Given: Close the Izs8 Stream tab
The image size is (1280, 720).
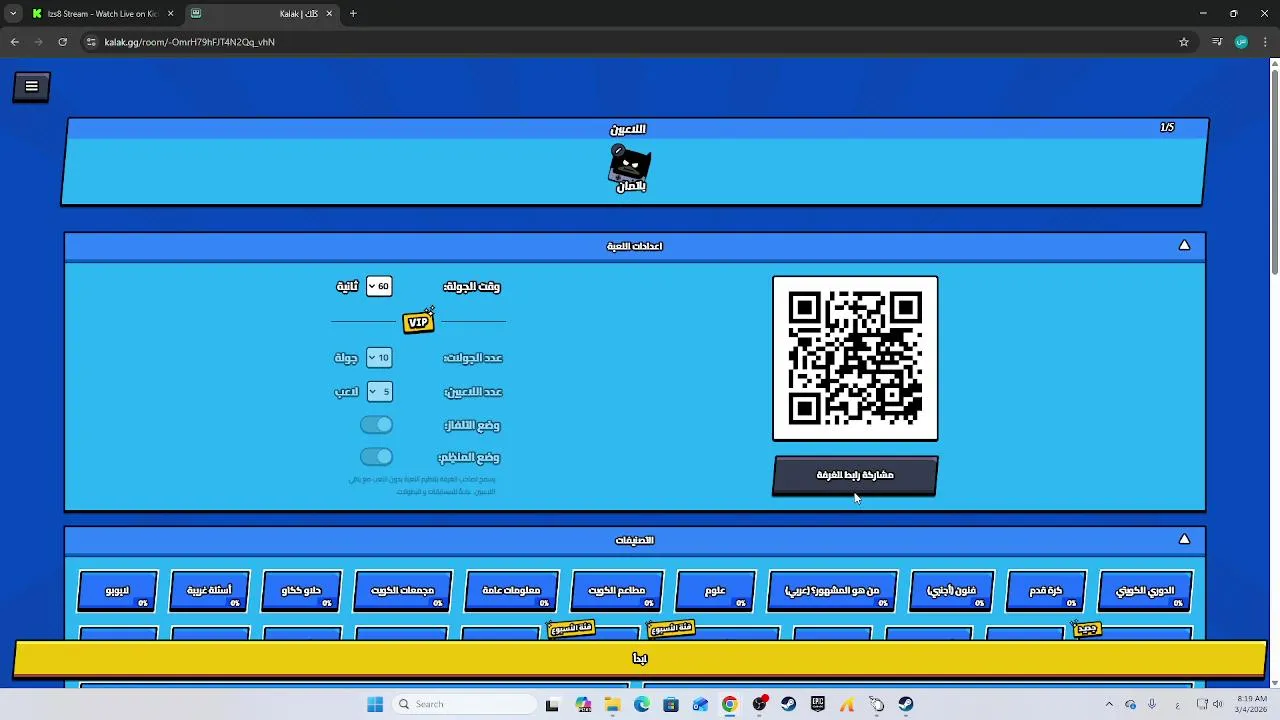Looking at the screenshot, I should (x=170, y=14).
